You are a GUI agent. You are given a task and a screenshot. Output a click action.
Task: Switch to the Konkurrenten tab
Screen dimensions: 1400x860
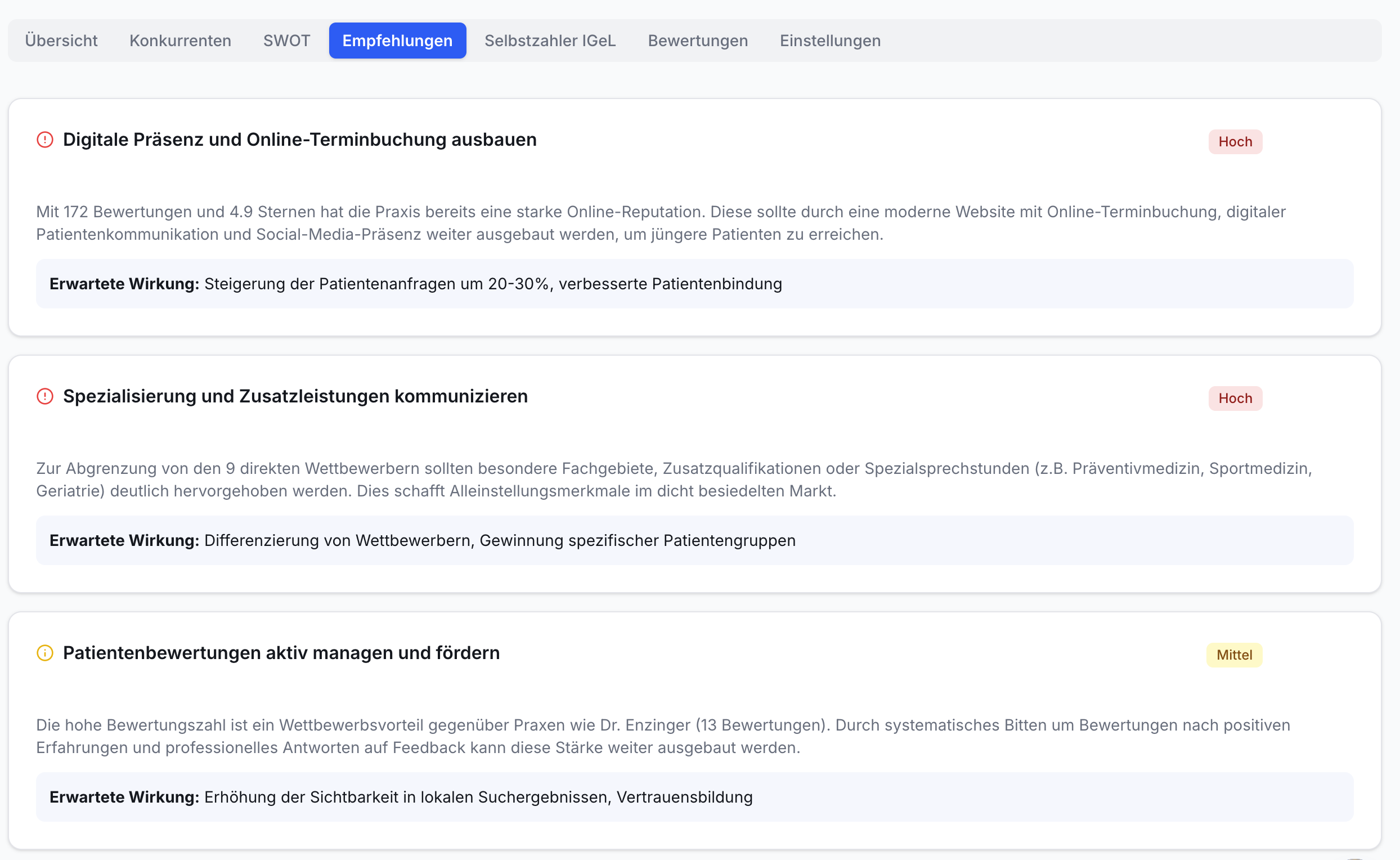pyautogui.click(x=180, y=41)
